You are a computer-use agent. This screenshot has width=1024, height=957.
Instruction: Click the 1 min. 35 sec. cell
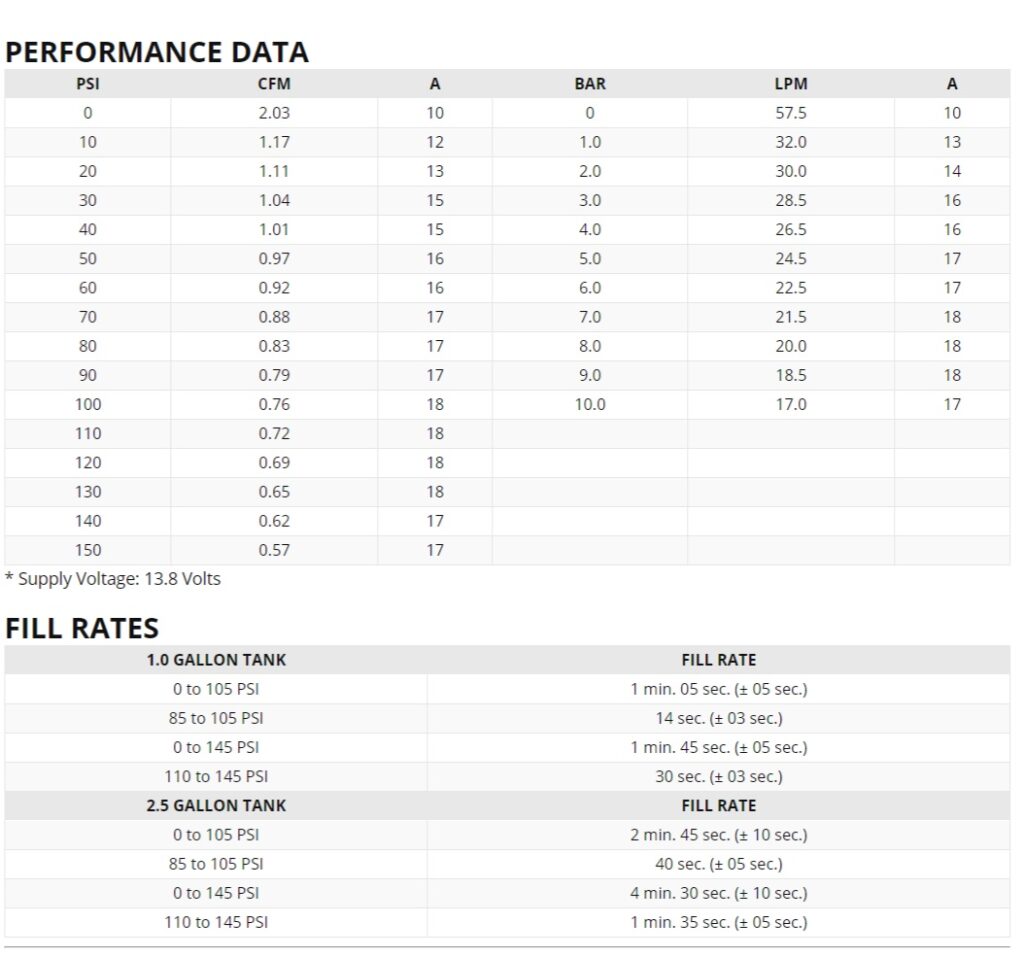click(x=718, y=922)
